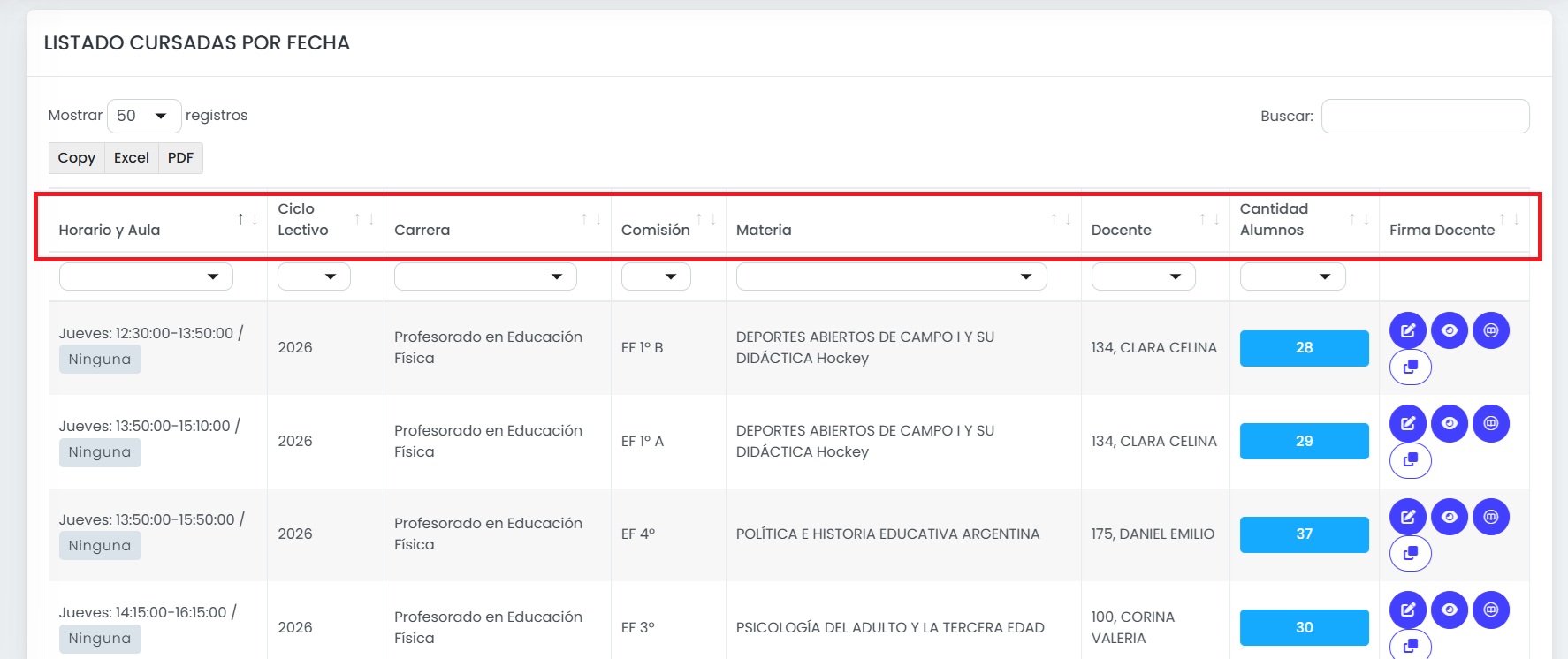1568x659 pixels.
Task: Click the book icon in the EF 3º row
Action: (1491, 610)
